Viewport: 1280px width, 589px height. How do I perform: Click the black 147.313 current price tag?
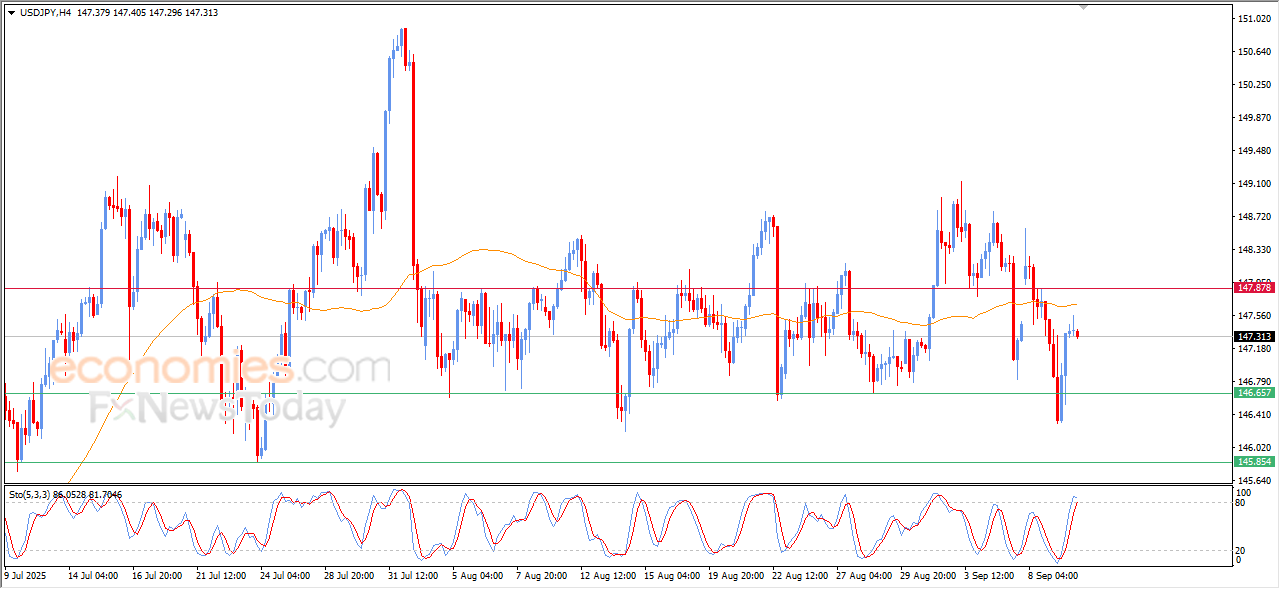click(x=1254, y=336)
